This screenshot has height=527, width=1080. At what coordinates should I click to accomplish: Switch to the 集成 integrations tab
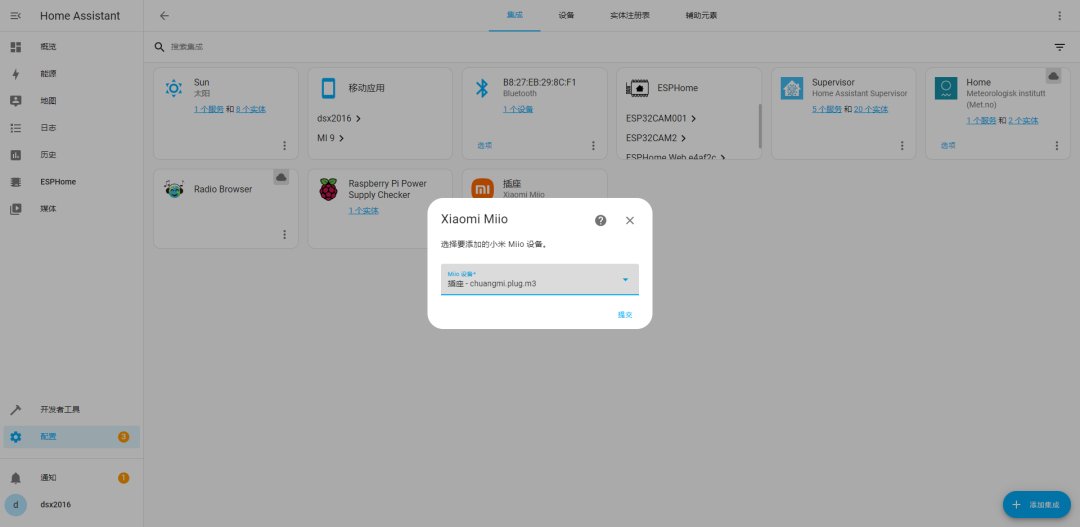[515, 15]
